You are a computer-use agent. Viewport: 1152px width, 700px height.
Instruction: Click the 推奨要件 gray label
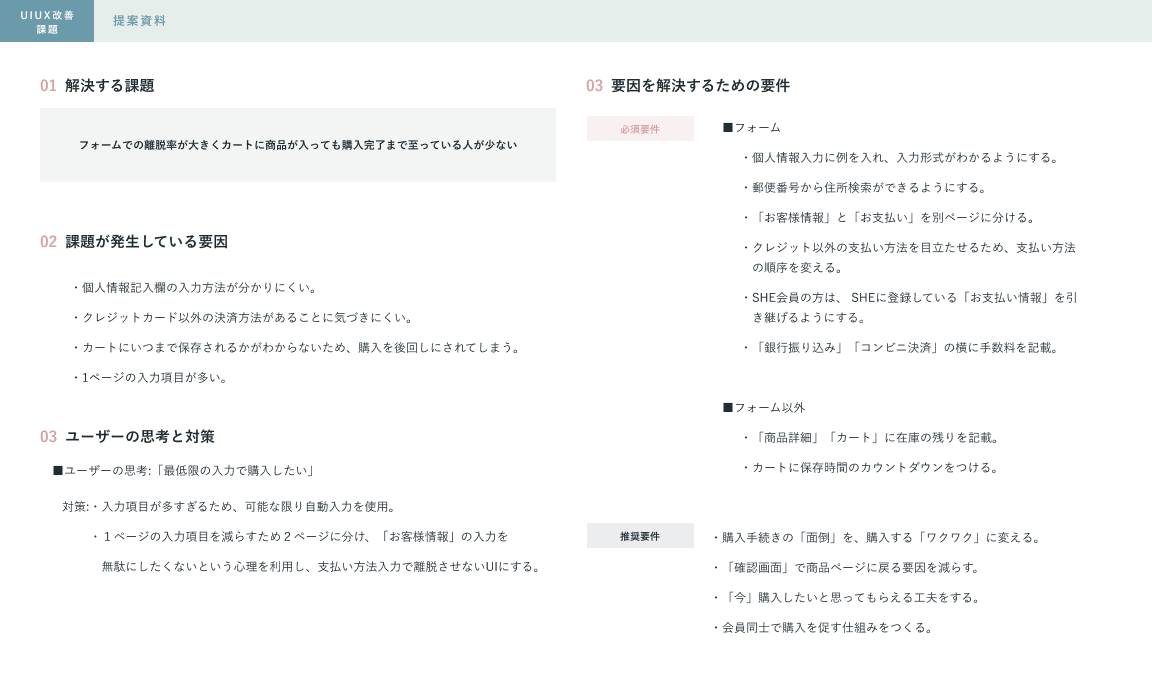click(x=640, y=536)
